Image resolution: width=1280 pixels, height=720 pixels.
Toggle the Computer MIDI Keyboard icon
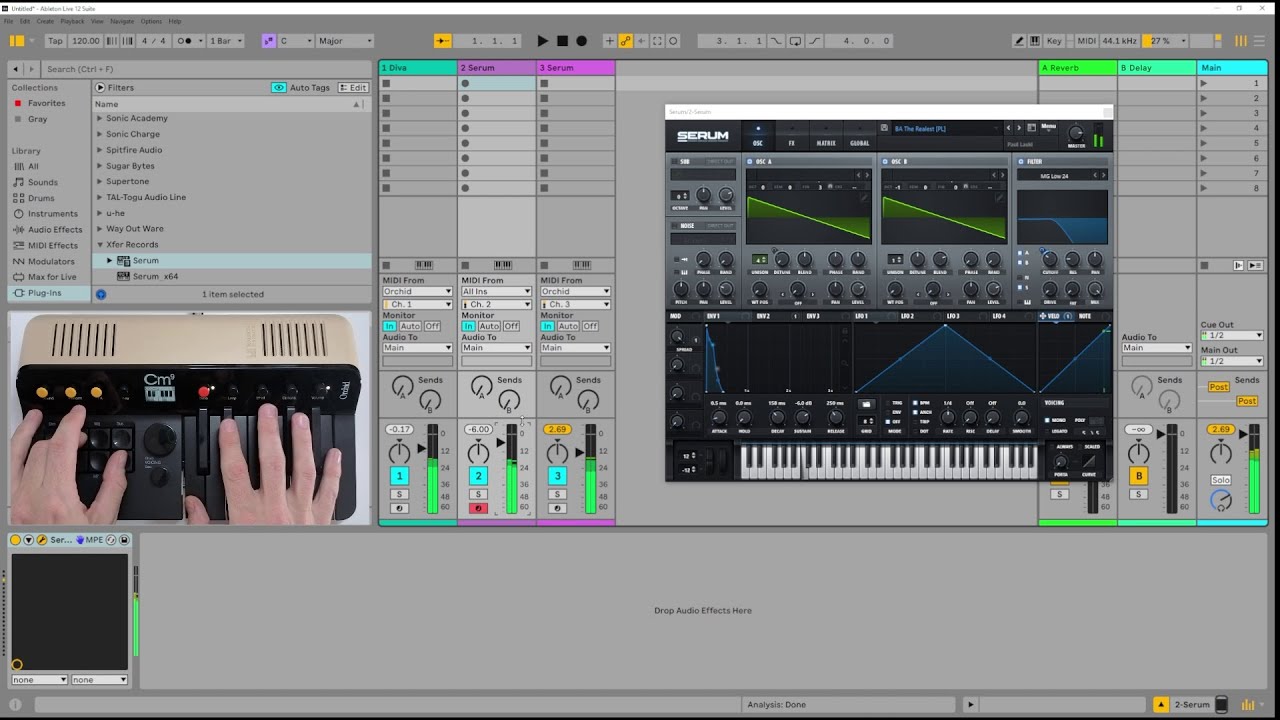click(1035, 41)
